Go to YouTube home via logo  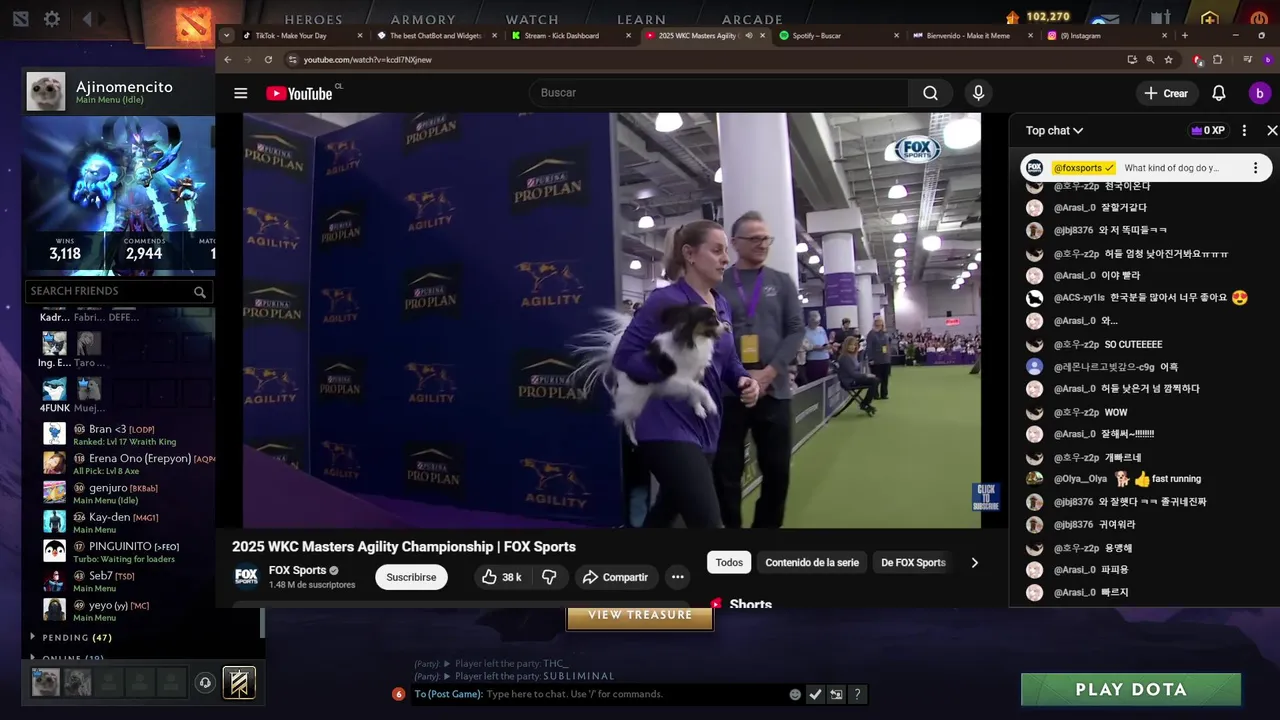299,93
